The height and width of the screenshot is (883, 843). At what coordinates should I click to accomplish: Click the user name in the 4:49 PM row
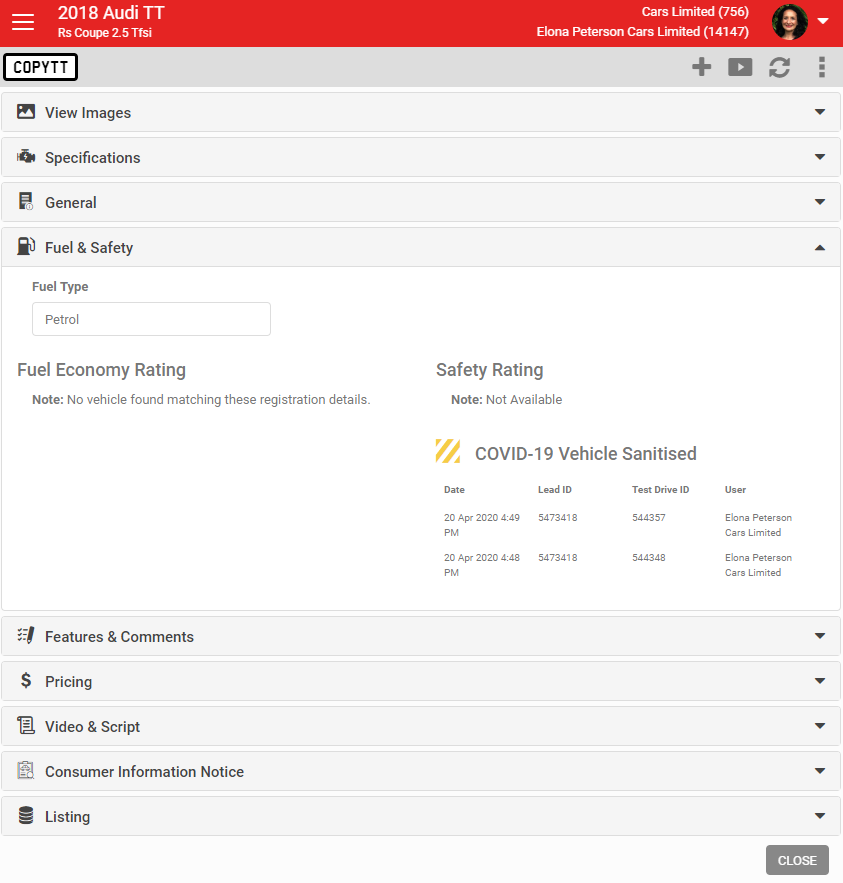pos(758,525)
